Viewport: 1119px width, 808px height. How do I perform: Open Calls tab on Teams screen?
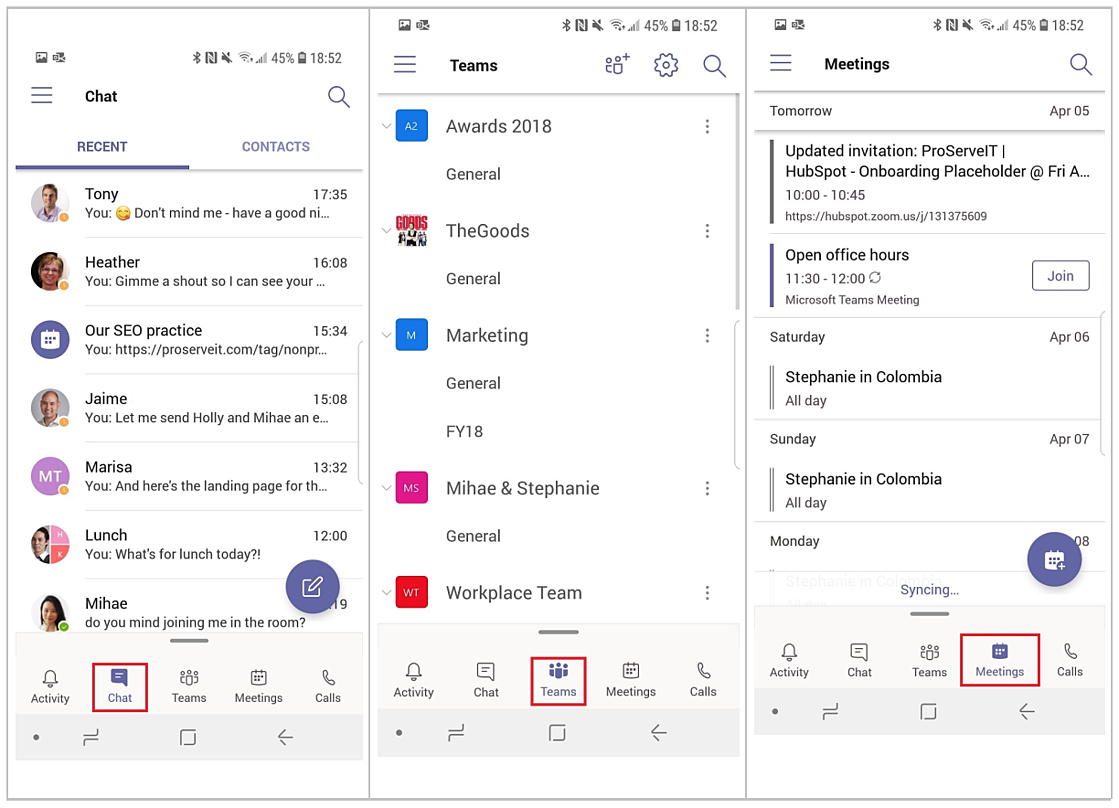point(703,680)
